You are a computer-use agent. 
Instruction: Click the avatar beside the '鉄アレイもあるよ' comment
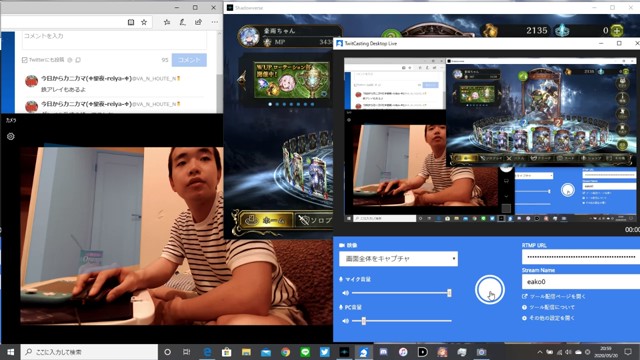pyautogui.click(x=31, y=81)
